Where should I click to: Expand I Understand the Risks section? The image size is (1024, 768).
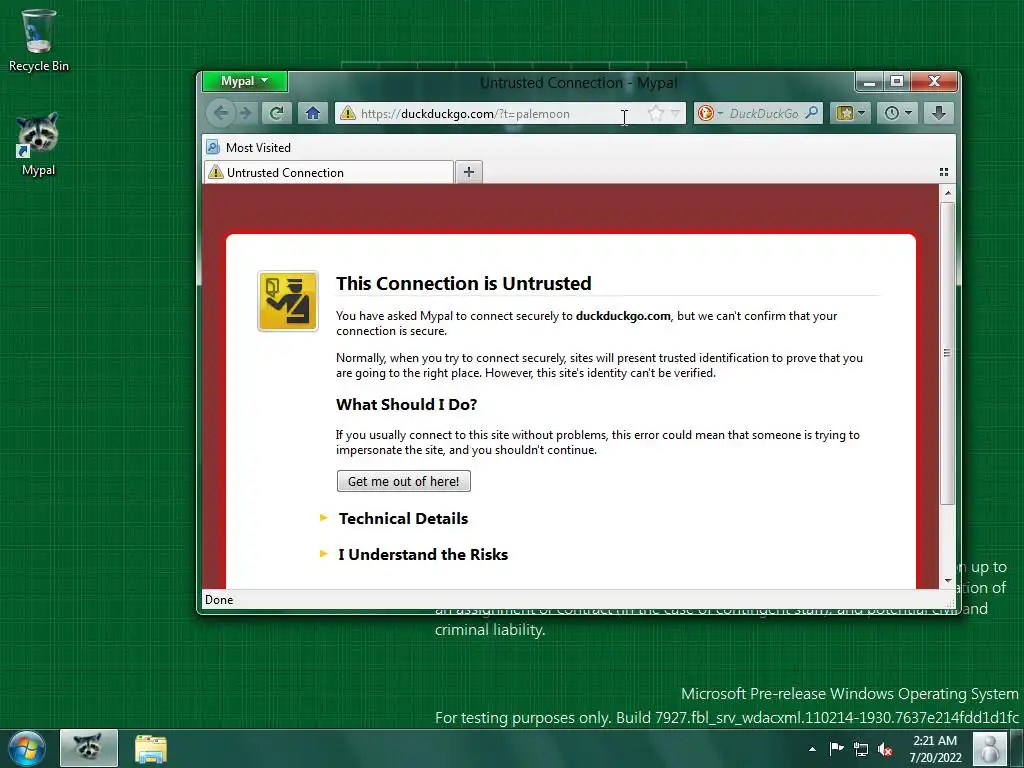click(423, 554)
